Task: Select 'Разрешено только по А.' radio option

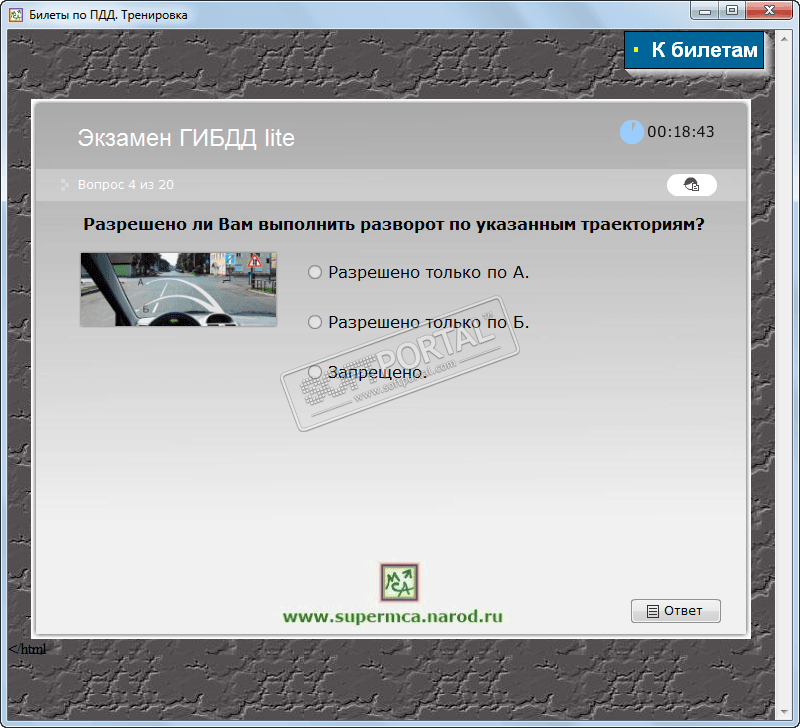Action: (315, 272)
